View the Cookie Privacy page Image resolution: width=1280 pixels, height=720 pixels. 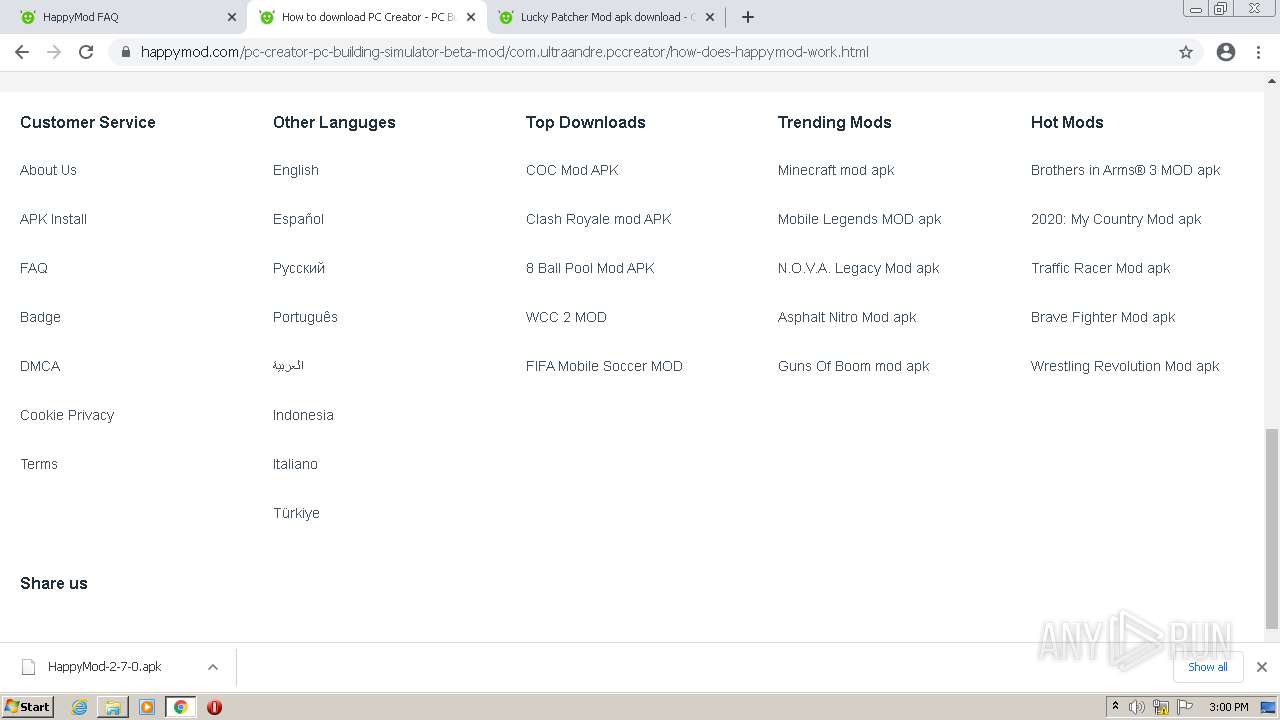pos(67,415)
